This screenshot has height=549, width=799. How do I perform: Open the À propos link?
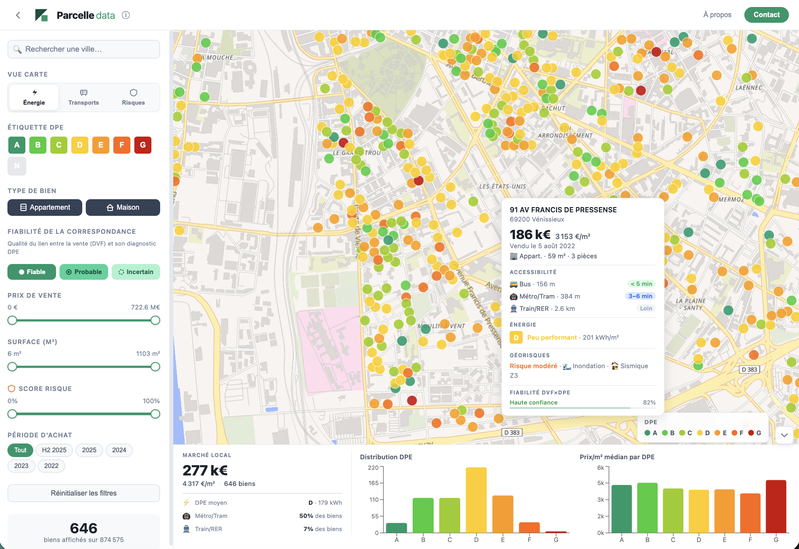tap(717, 15)
